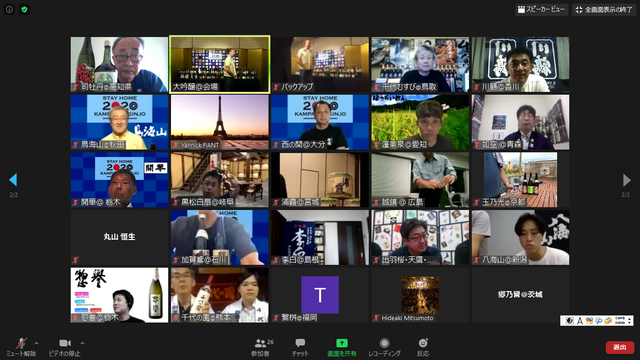Screen dimensions: 640x360
Task: Click purple T avatar of 繁桝@福岡
Action: (320, 295)
